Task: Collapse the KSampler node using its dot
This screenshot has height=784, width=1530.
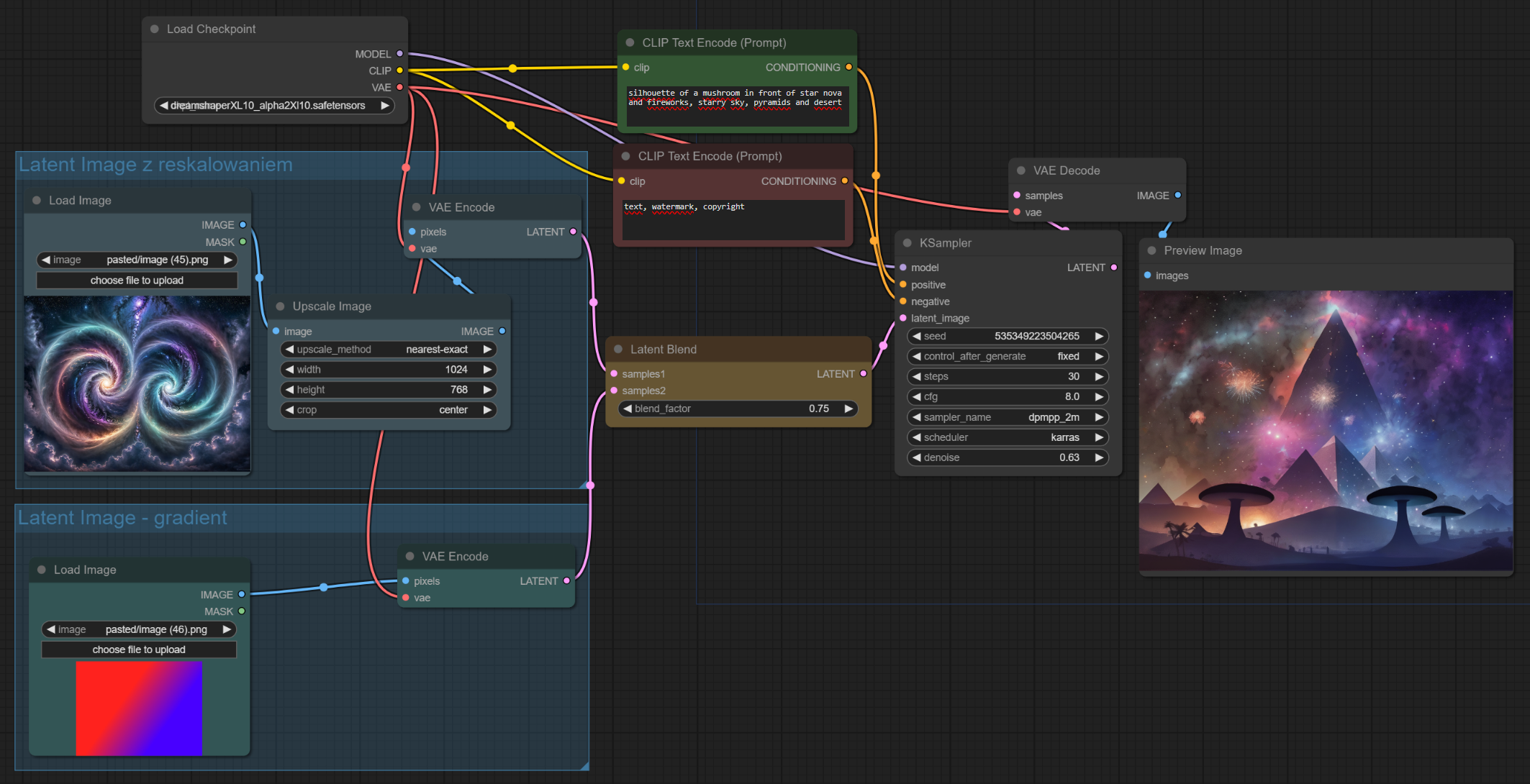Action: [907, 243]
